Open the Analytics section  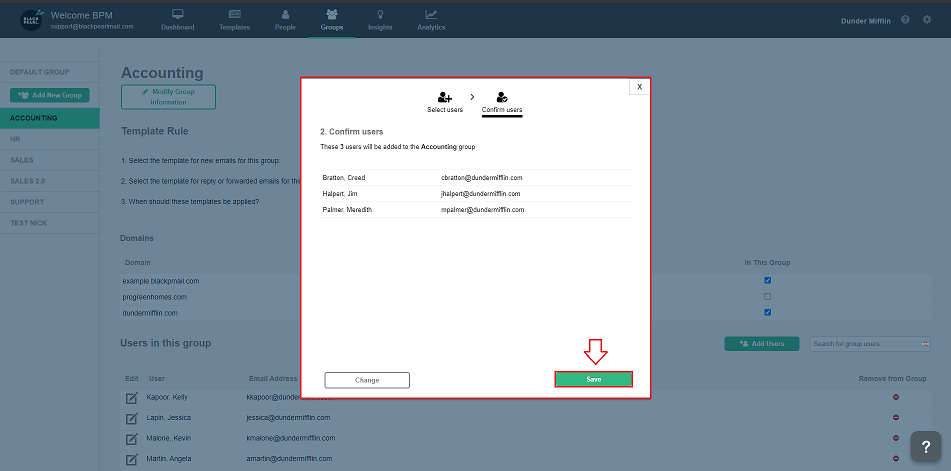(x=431, y=20)
